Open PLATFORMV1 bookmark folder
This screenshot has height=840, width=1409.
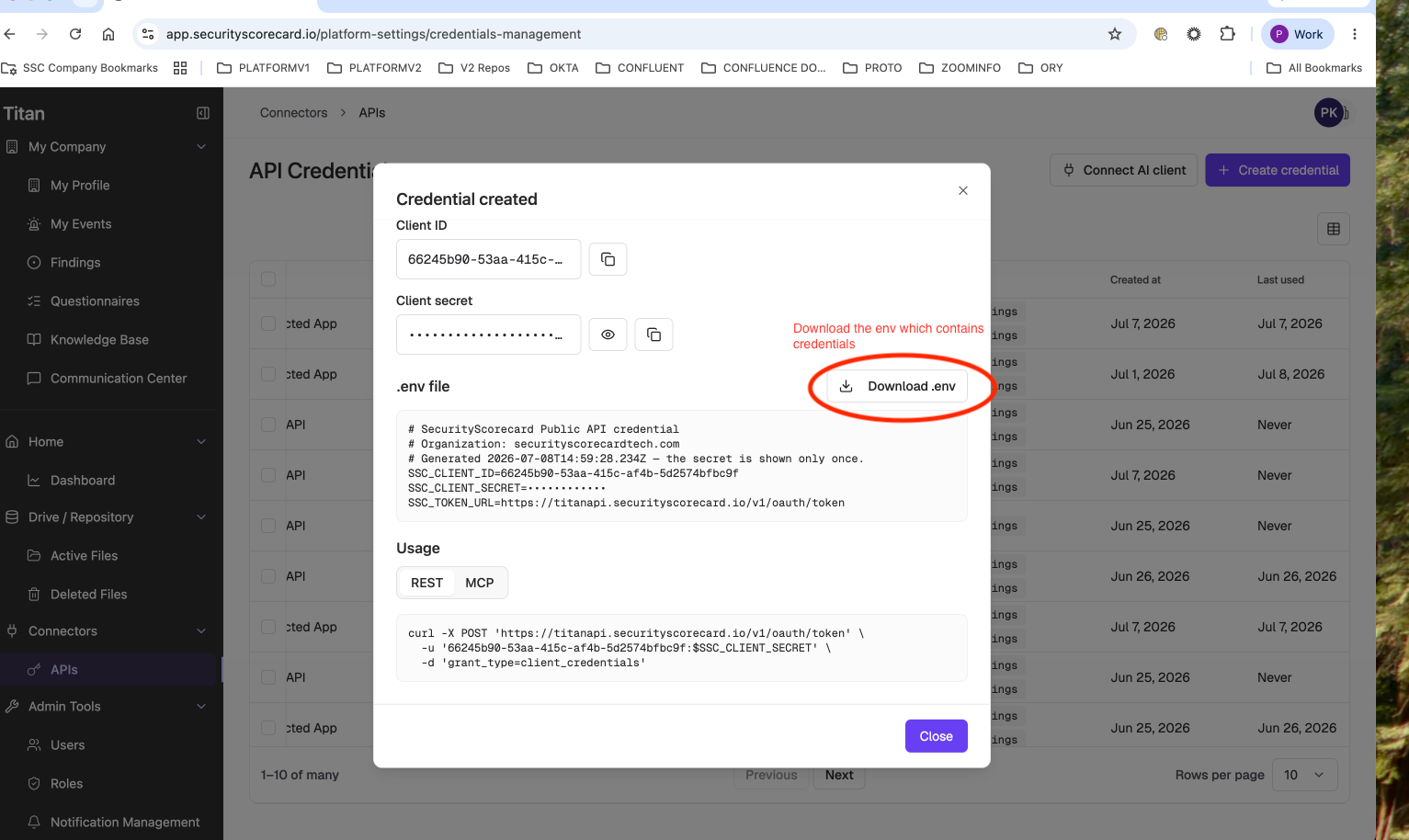(264, 68)
